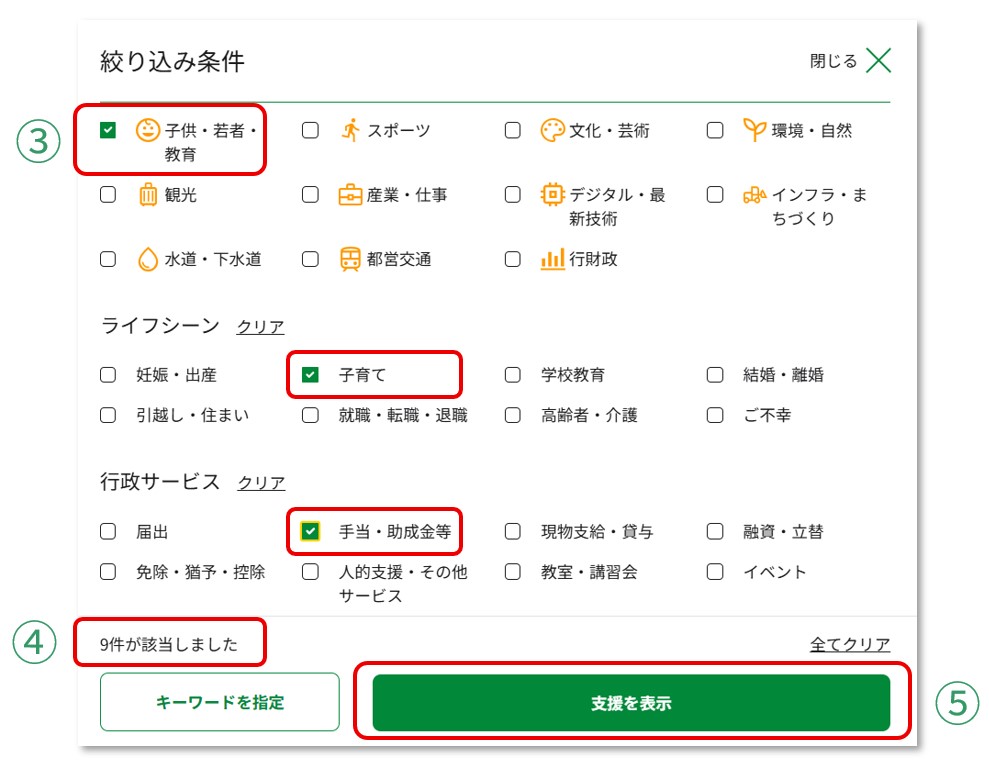The width and height of the screenshot is (989, 767).
Task: Click the water drop 水道・下水道 icon
Action: click(148, 259)
